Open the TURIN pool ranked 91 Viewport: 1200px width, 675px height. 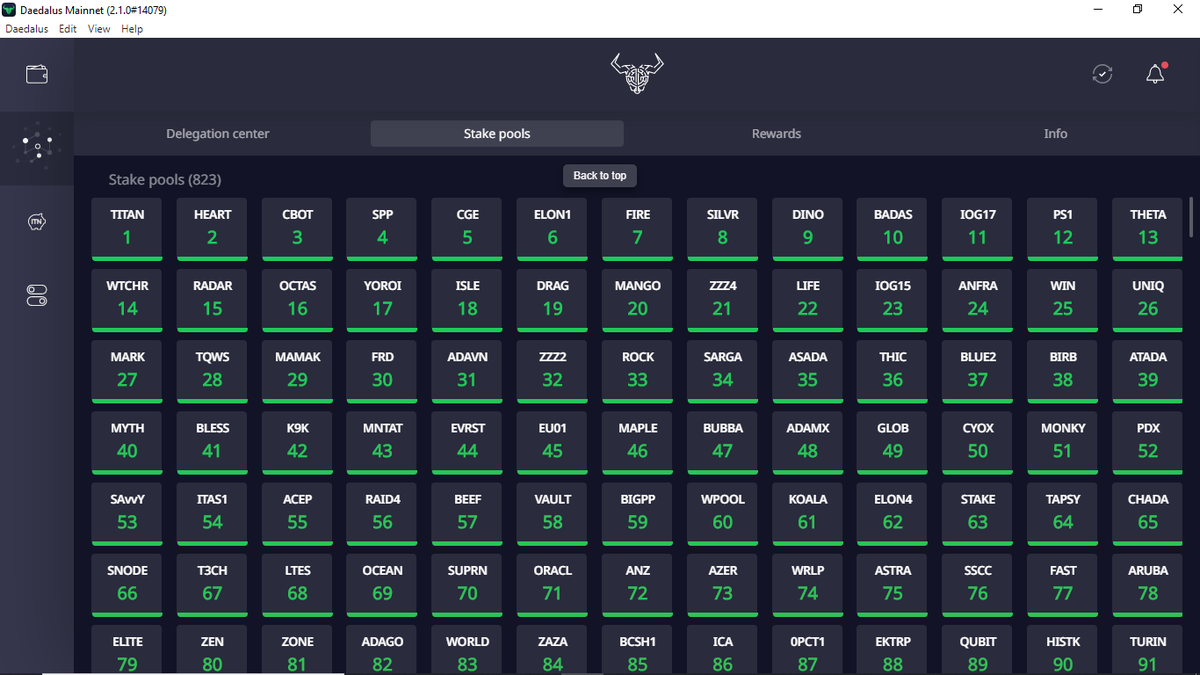pyautogui.click(x=1148, y=650)
